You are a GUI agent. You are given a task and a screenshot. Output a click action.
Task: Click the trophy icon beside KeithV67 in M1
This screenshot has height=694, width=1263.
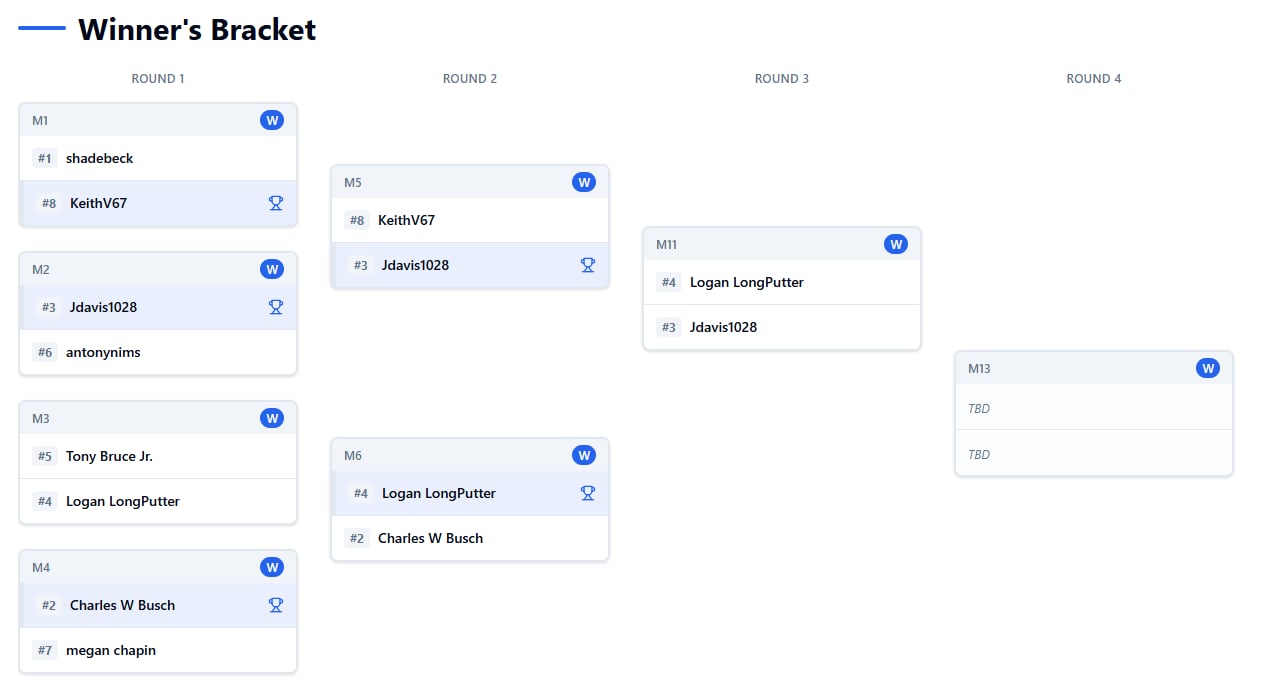pos(276,203)
